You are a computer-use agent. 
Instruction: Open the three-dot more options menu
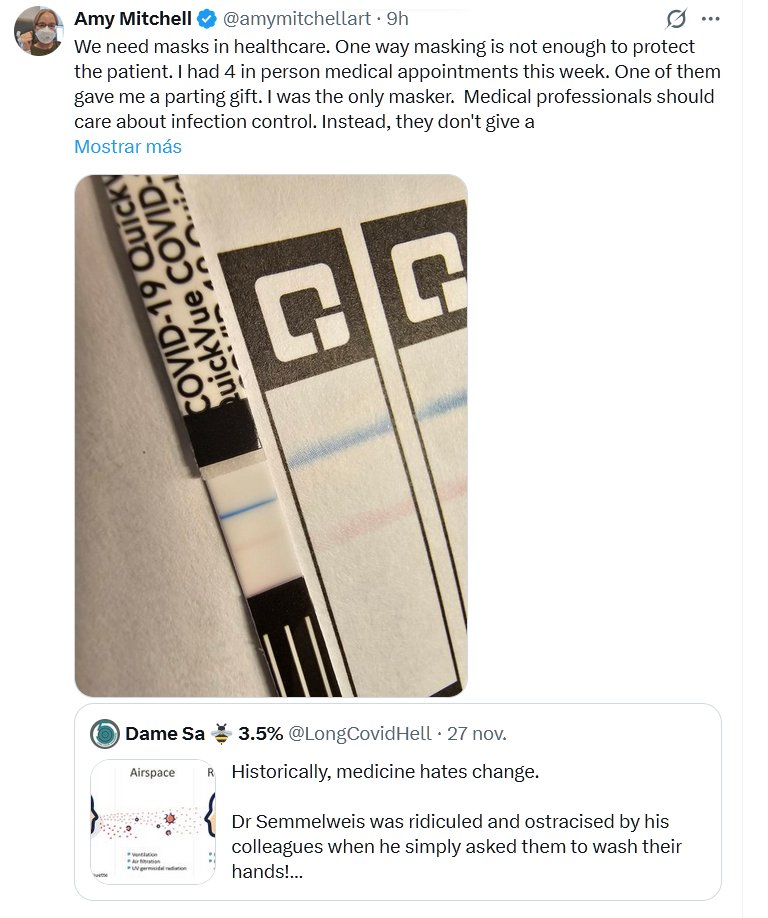[711, 19]
